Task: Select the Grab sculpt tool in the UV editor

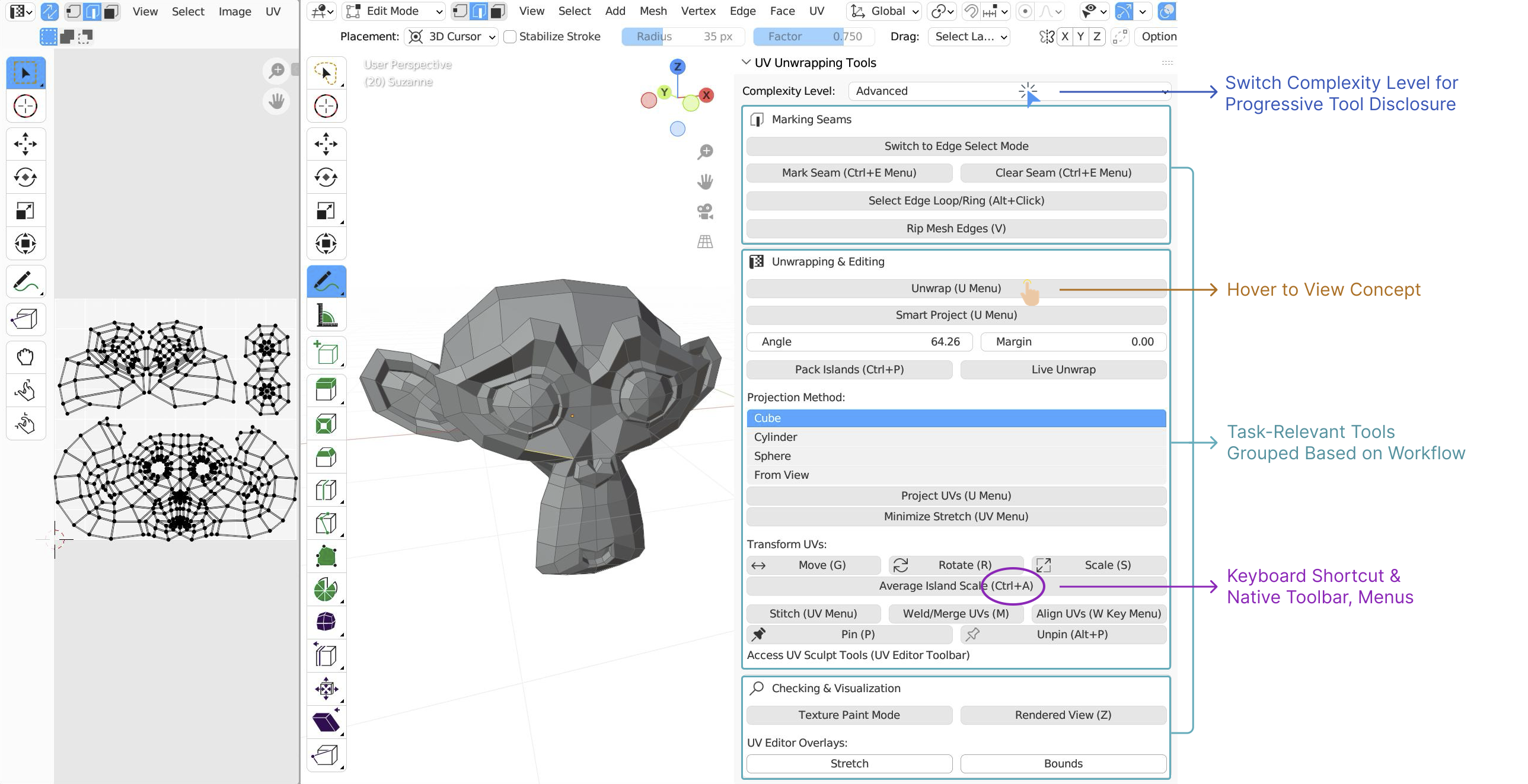Action: 25,356
